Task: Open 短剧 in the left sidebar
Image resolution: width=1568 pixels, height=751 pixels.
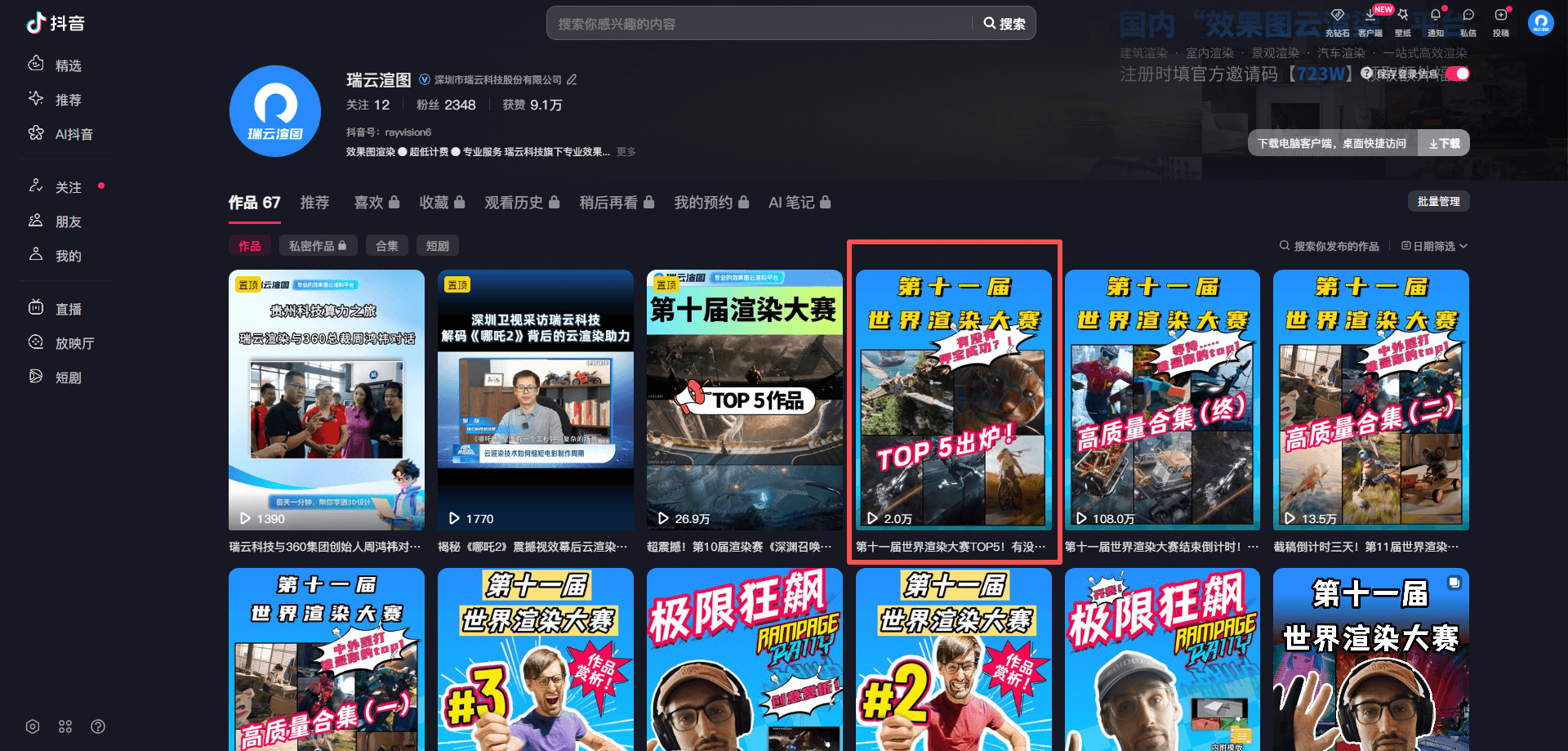Action: (56, 378)
